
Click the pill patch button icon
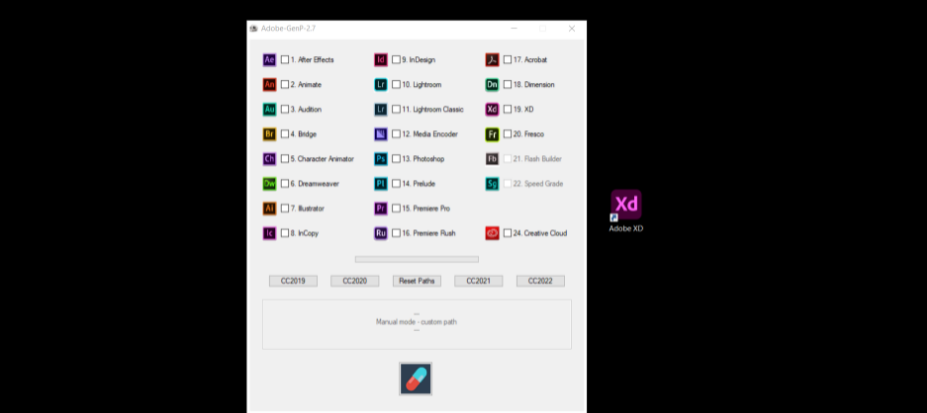[x=416, y=379]
